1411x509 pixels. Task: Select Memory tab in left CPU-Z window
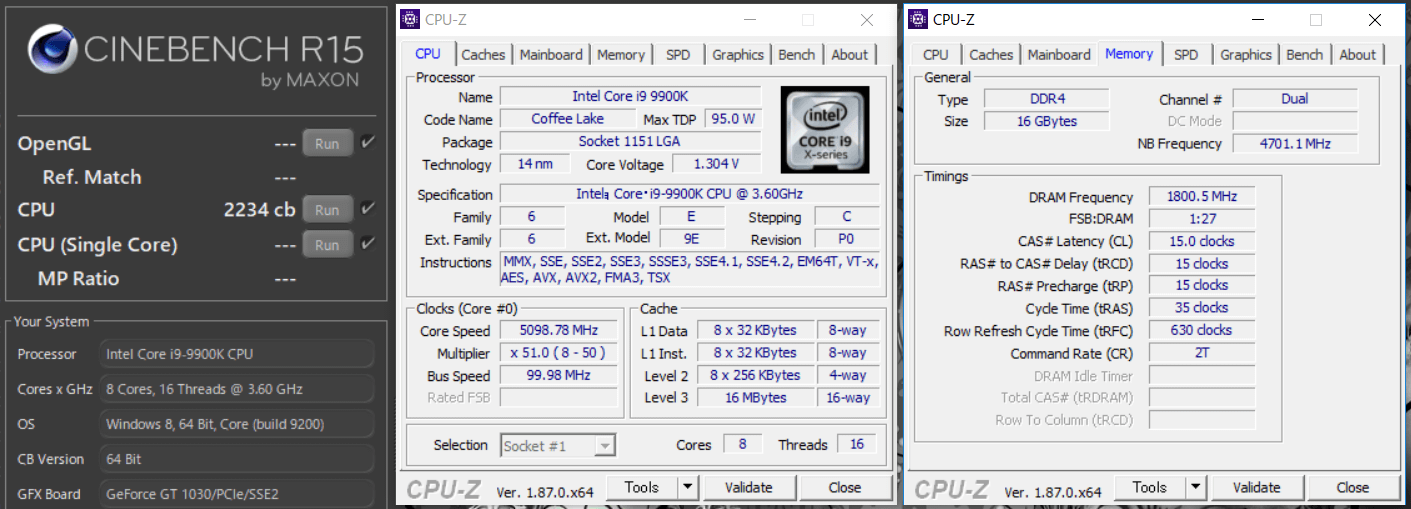[621, 55]
